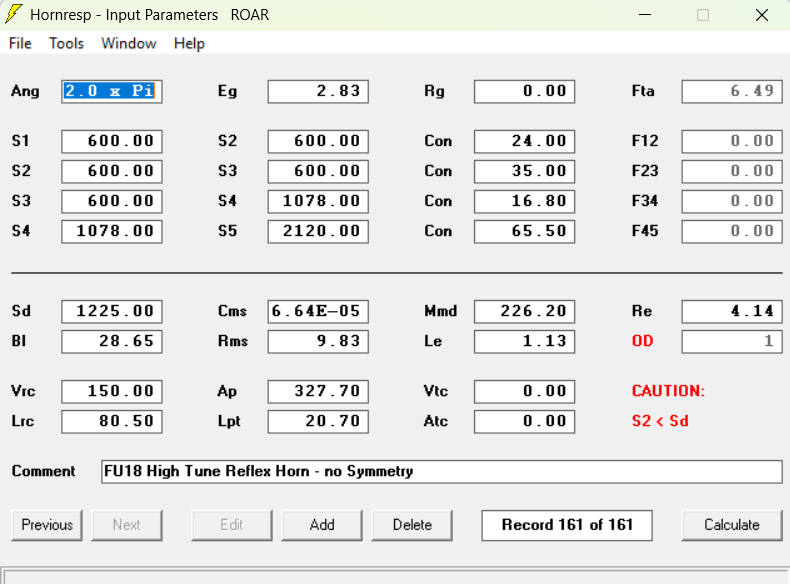Click the S1 field with 600.00
Screen dimensions: 790x584
pyautogui.click(x=112, y=141)
